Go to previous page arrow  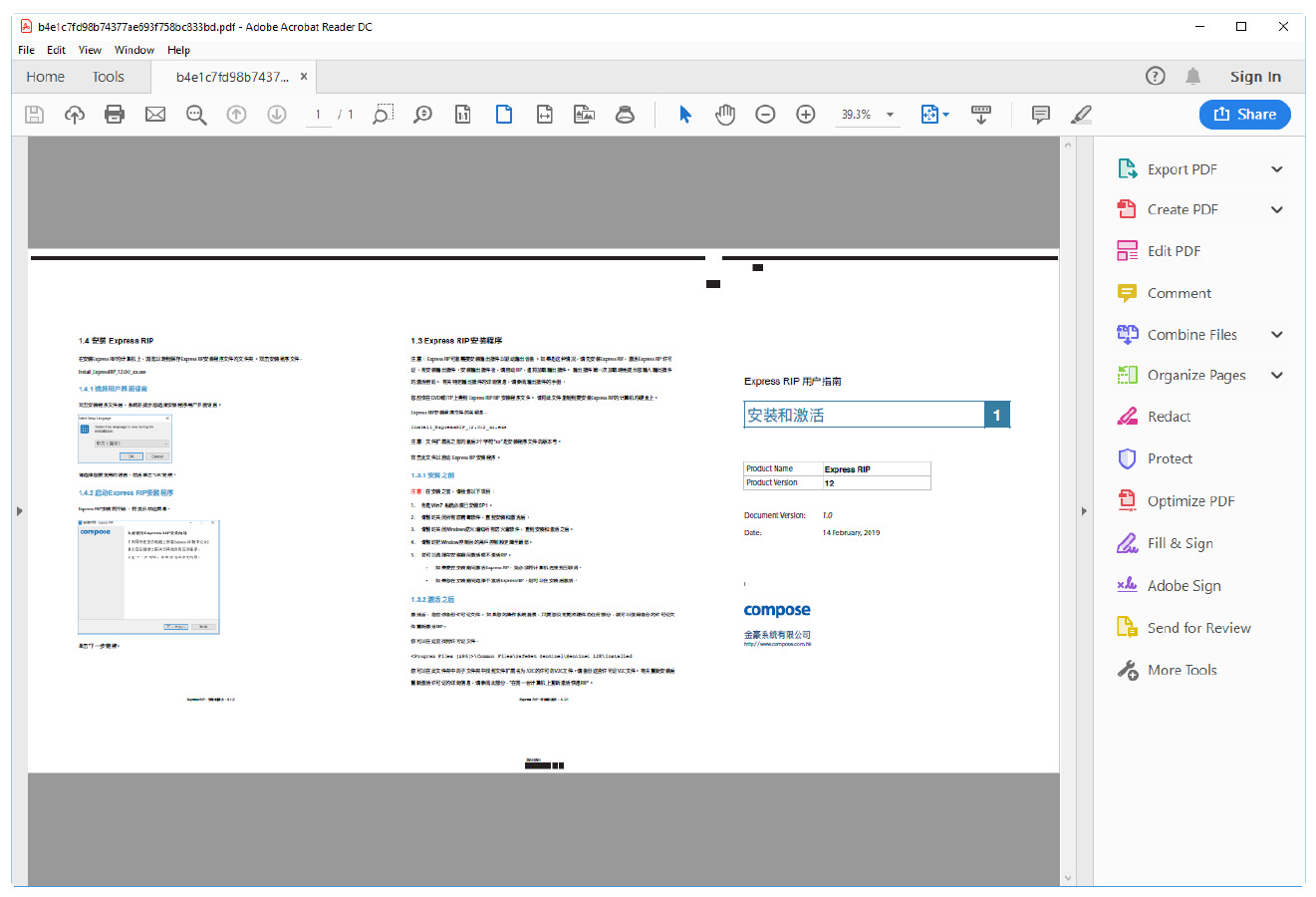[x=236, y=115]
